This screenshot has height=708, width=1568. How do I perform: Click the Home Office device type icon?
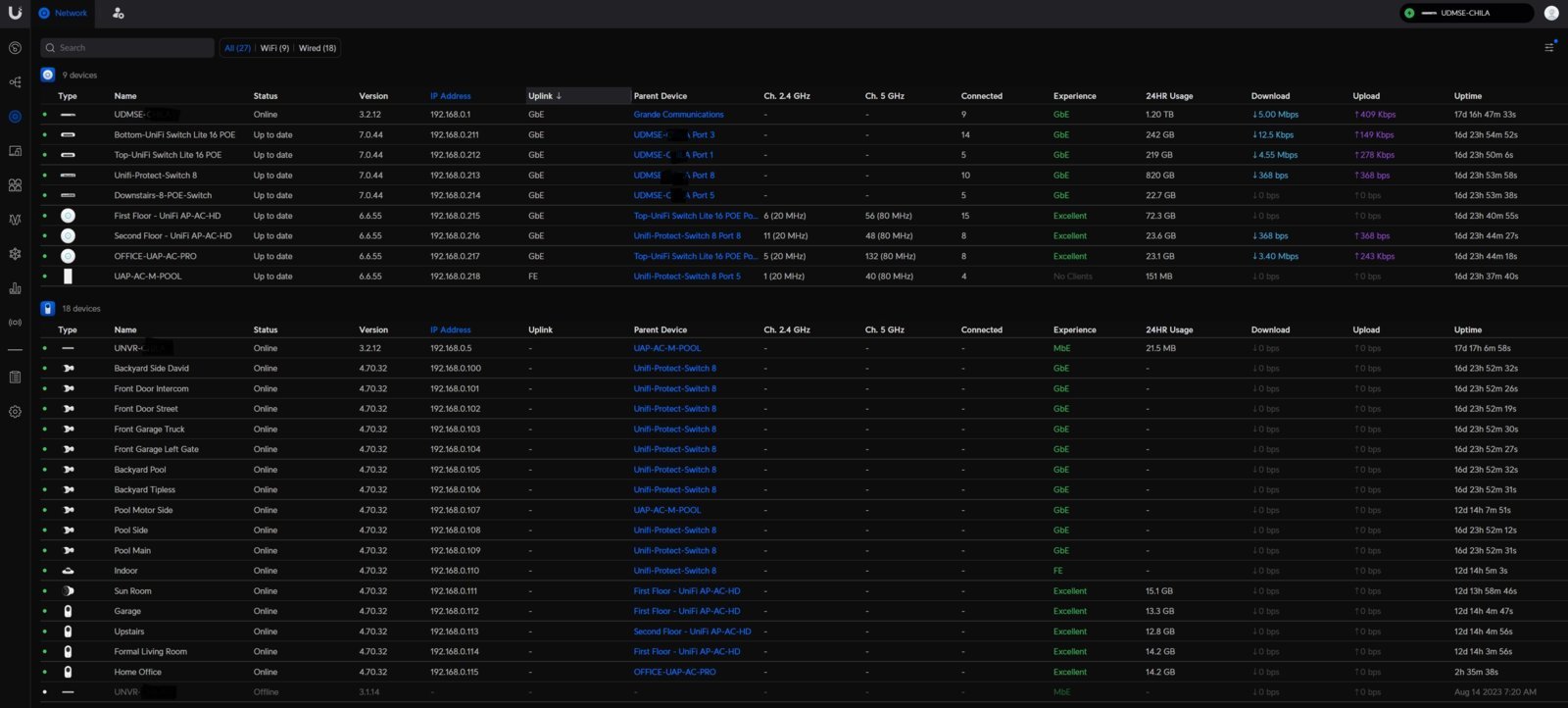(x=68, y=672)
